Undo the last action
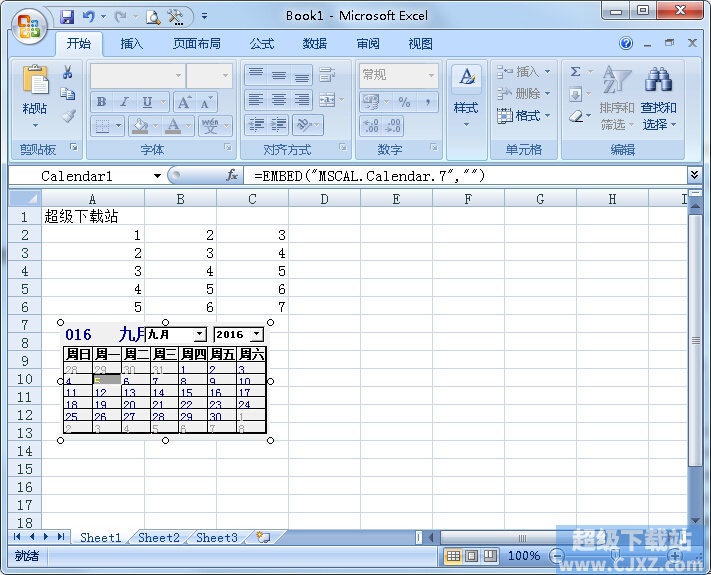The height and width of the screenshot is (575, 711). coord(88,17)
